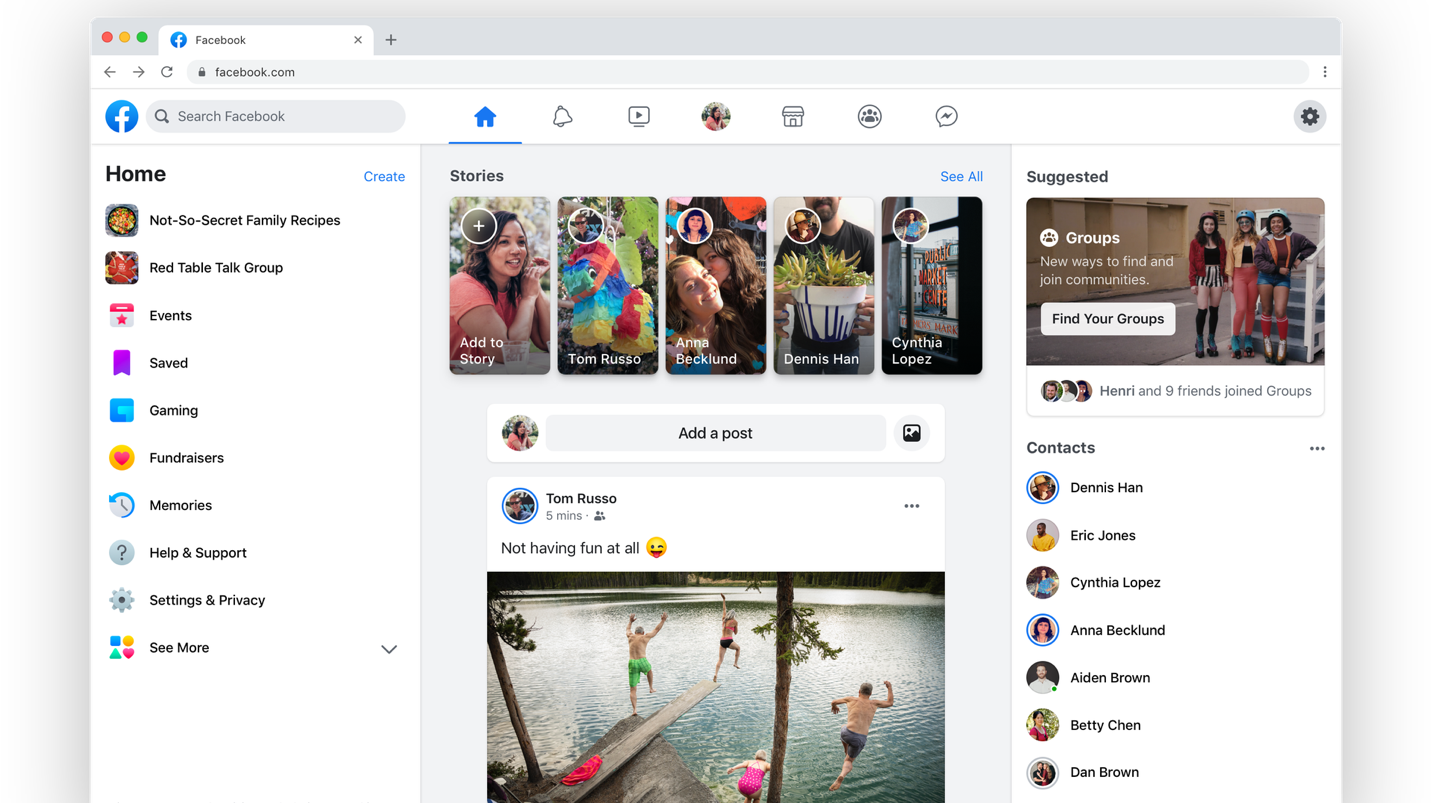The width and height of the screenshot is (1432, 803).
Task: Click the Facebook logo
Action: point(122,116)
